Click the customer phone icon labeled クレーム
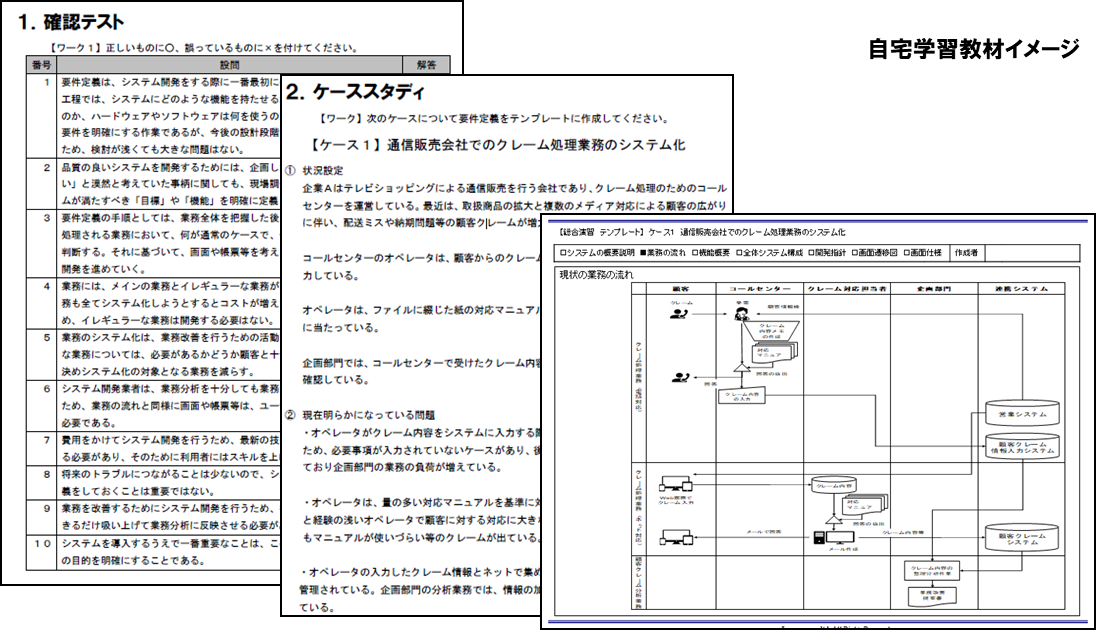 [x=679, y=313]
